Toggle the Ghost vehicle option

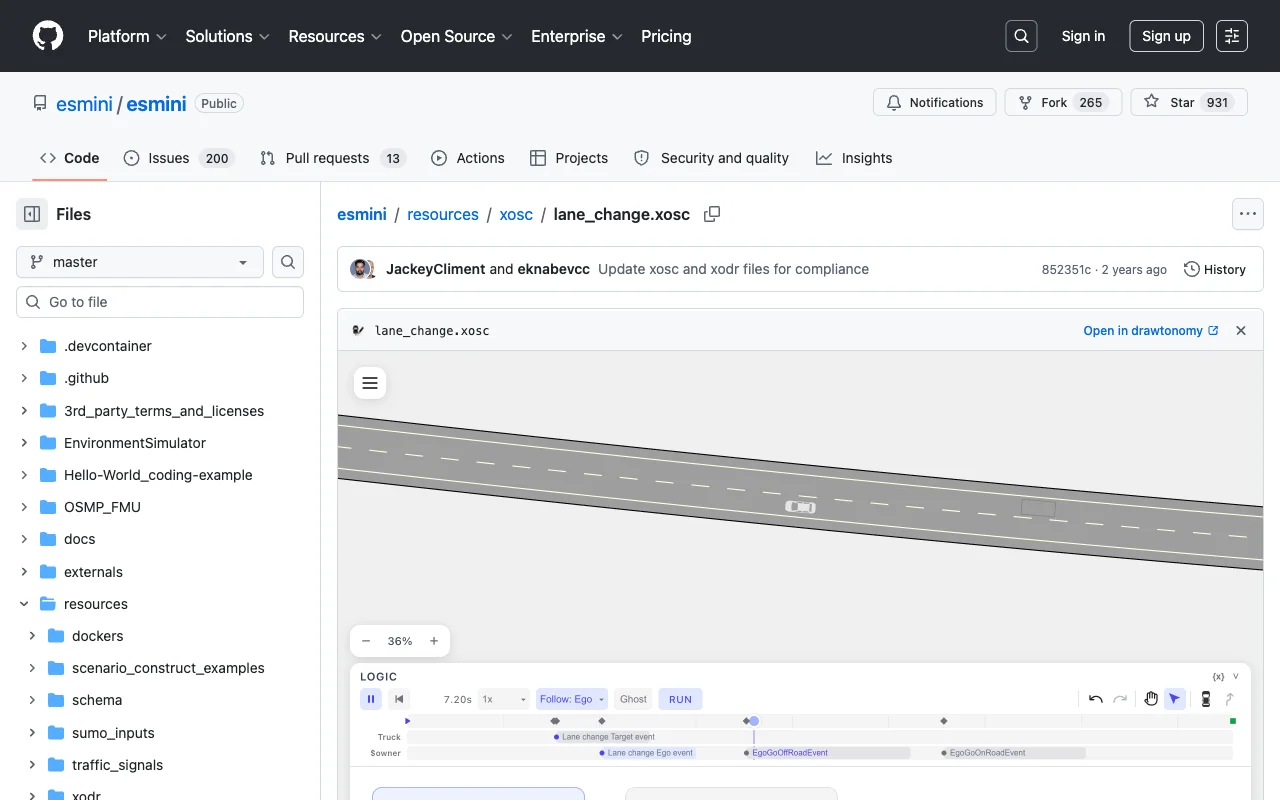click(x=634, y=699)
